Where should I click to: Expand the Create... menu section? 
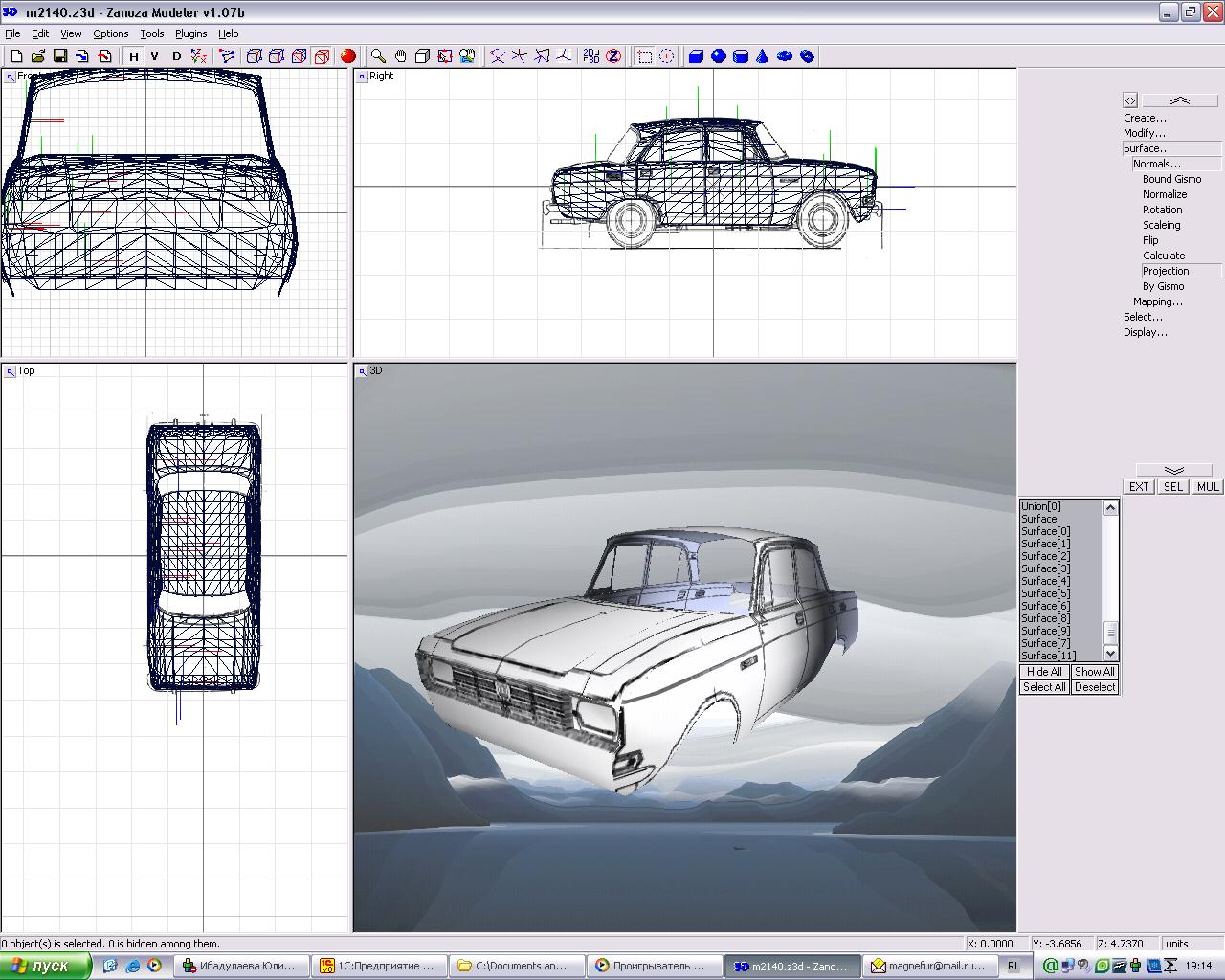point(1145,118)
